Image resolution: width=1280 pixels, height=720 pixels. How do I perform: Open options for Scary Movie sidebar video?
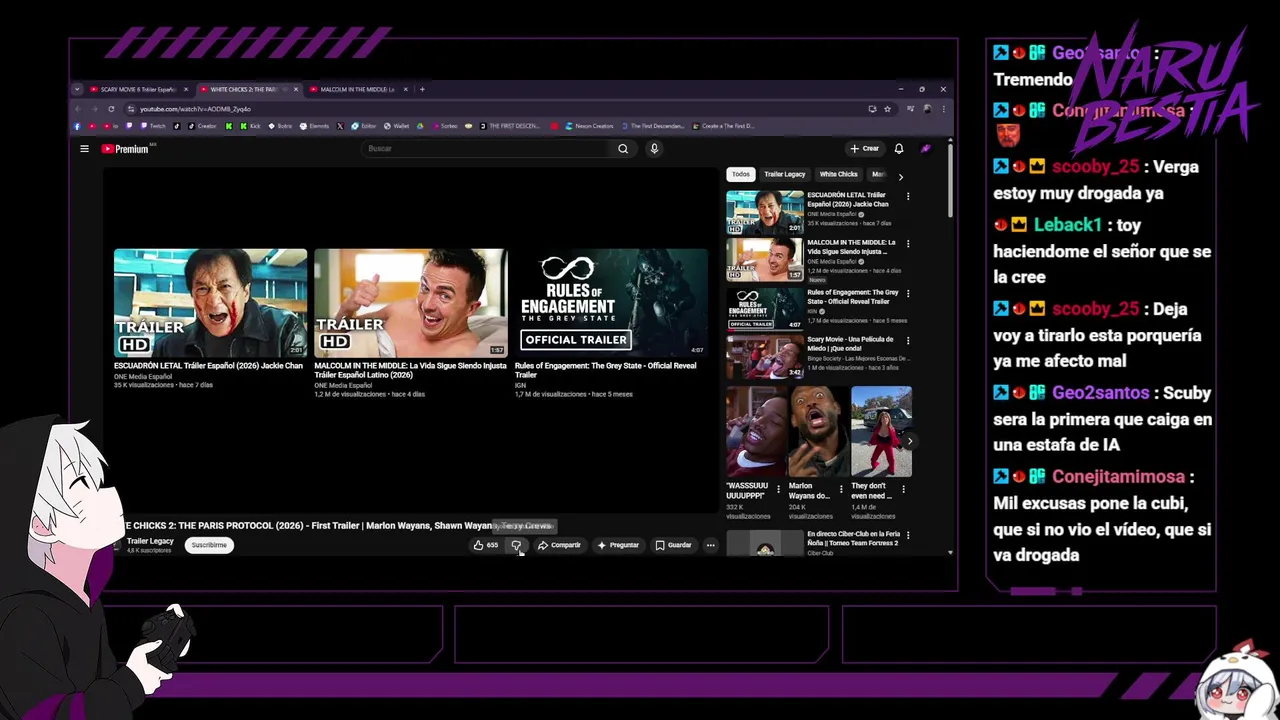pyautogui.click(x=908, y=342)
